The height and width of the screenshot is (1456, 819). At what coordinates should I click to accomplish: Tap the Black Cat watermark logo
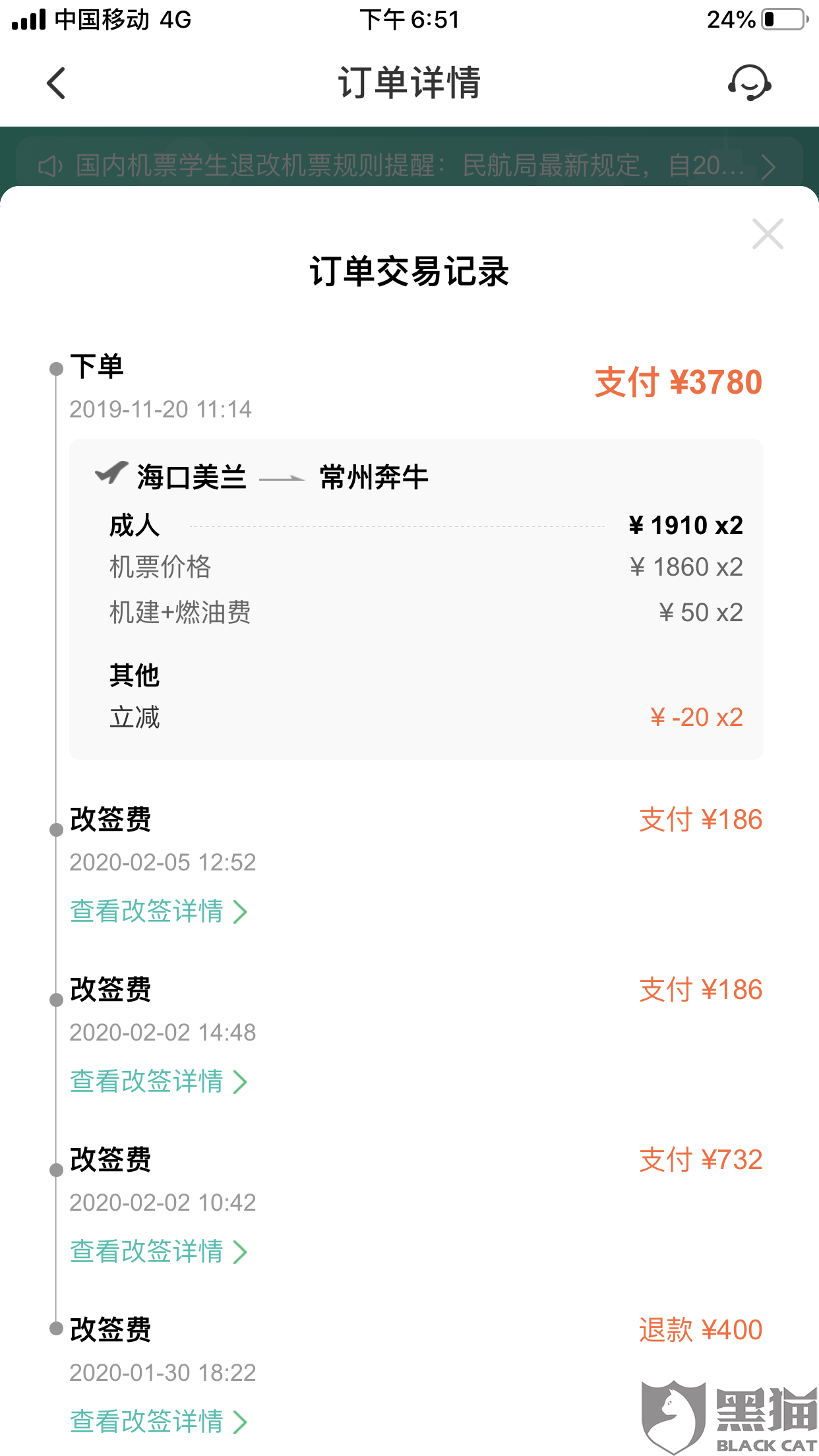point(729,1416)
